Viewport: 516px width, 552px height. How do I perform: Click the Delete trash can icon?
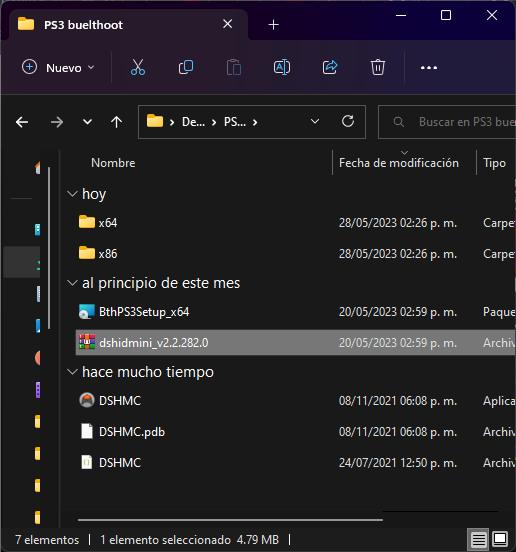click(378, 67)
